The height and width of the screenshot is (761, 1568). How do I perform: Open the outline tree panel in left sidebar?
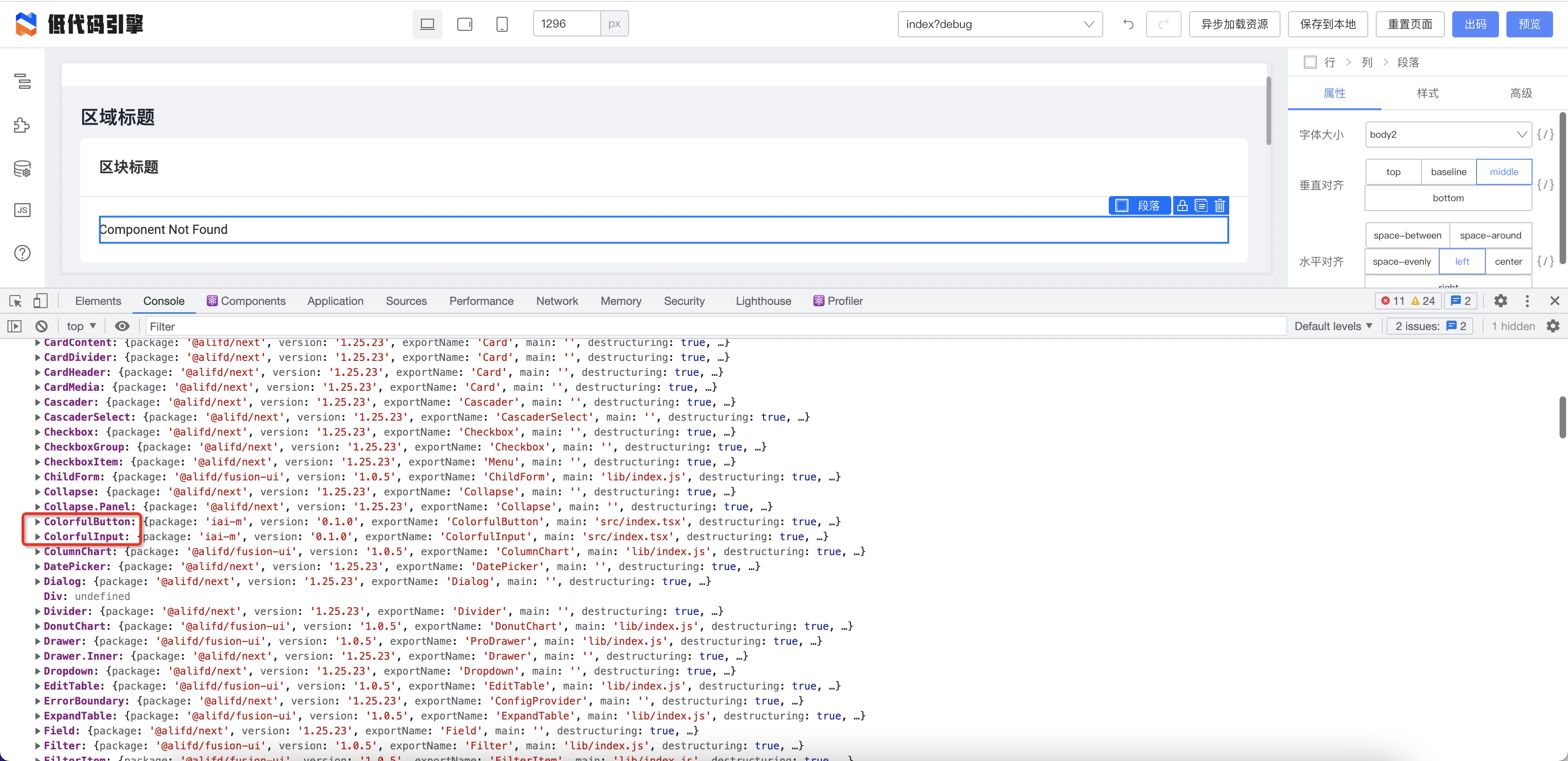click(x=22, y=82)
